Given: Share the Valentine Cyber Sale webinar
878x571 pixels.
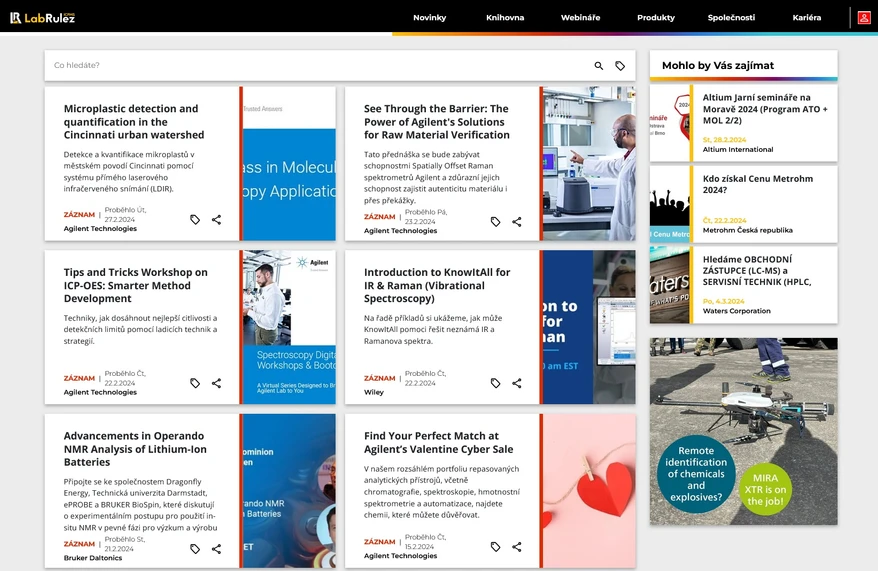Looking at the screenshot, I should 517,546.
